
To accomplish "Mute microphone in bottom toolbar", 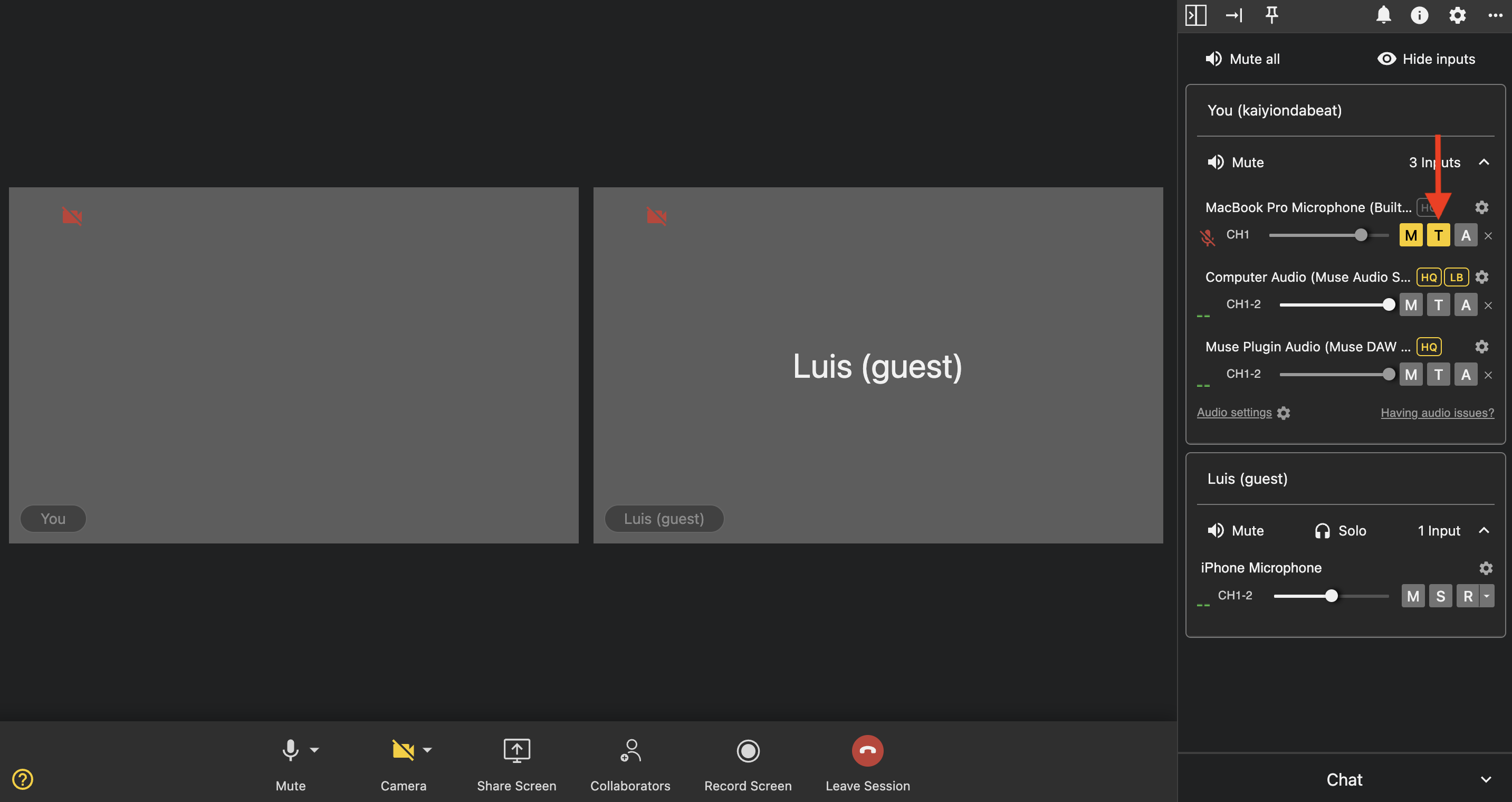I will click(x=290, y=765).
